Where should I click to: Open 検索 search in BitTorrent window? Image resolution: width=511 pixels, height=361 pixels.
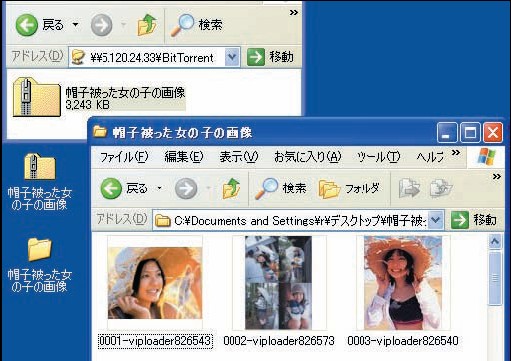coord(196,25)
